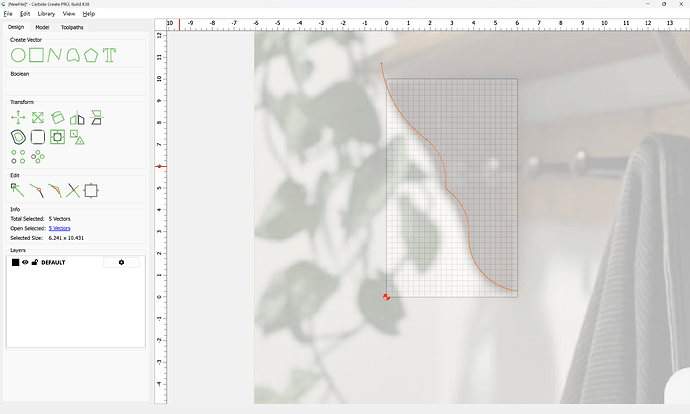Toggle the lock on the DEFAULT layer
This screenshot has height=414, width=690.
[35, 262]
